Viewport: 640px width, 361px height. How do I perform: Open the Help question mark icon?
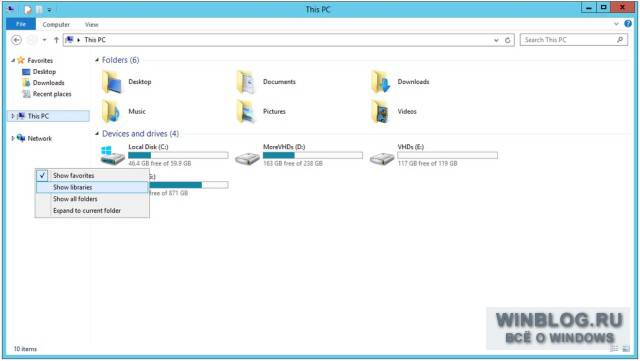(628, 24)
